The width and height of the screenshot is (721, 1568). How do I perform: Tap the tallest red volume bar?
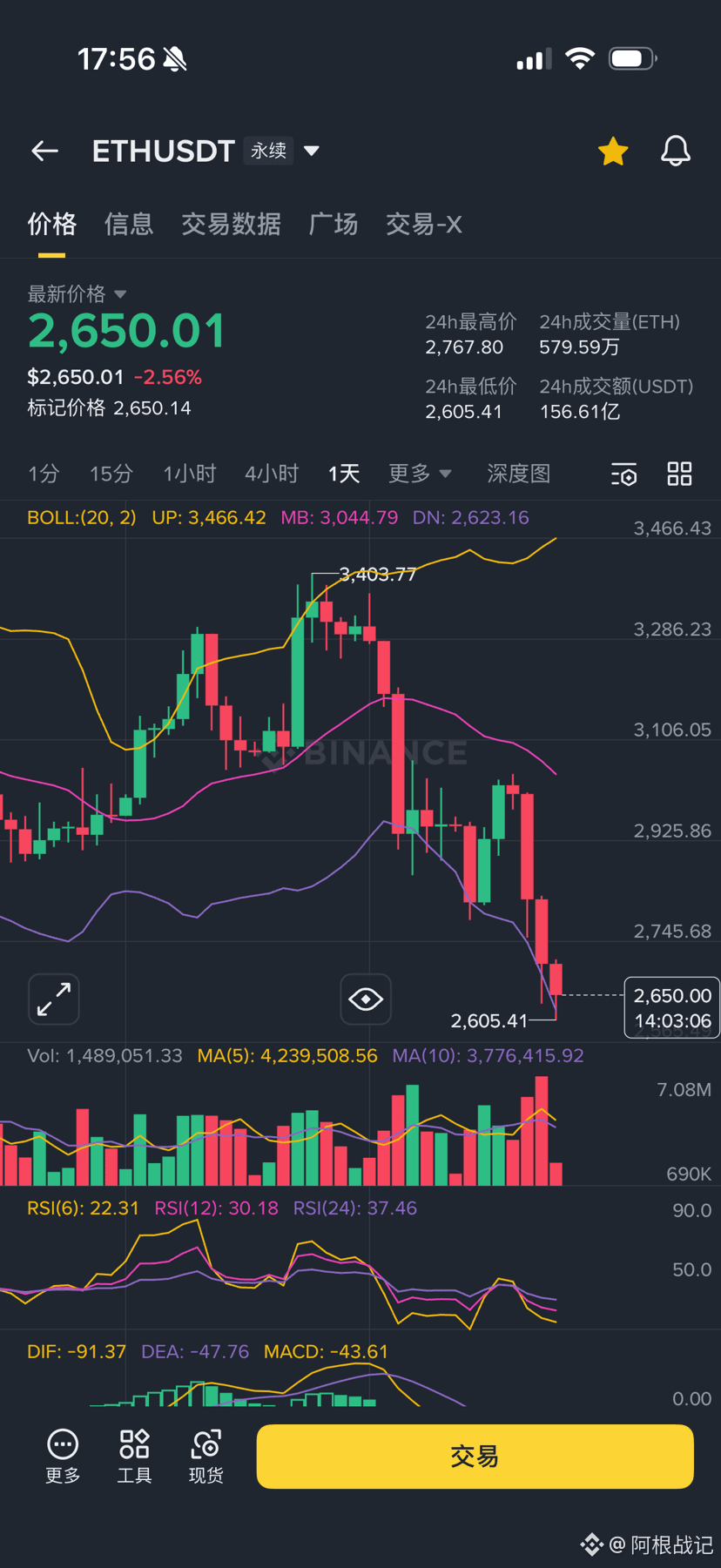click(x=542, y=1131)
